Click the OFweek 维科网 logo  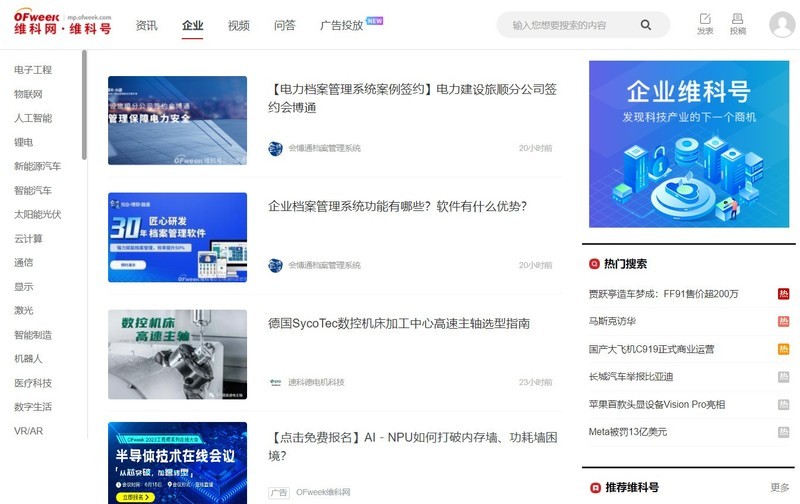tap(62, 22)
